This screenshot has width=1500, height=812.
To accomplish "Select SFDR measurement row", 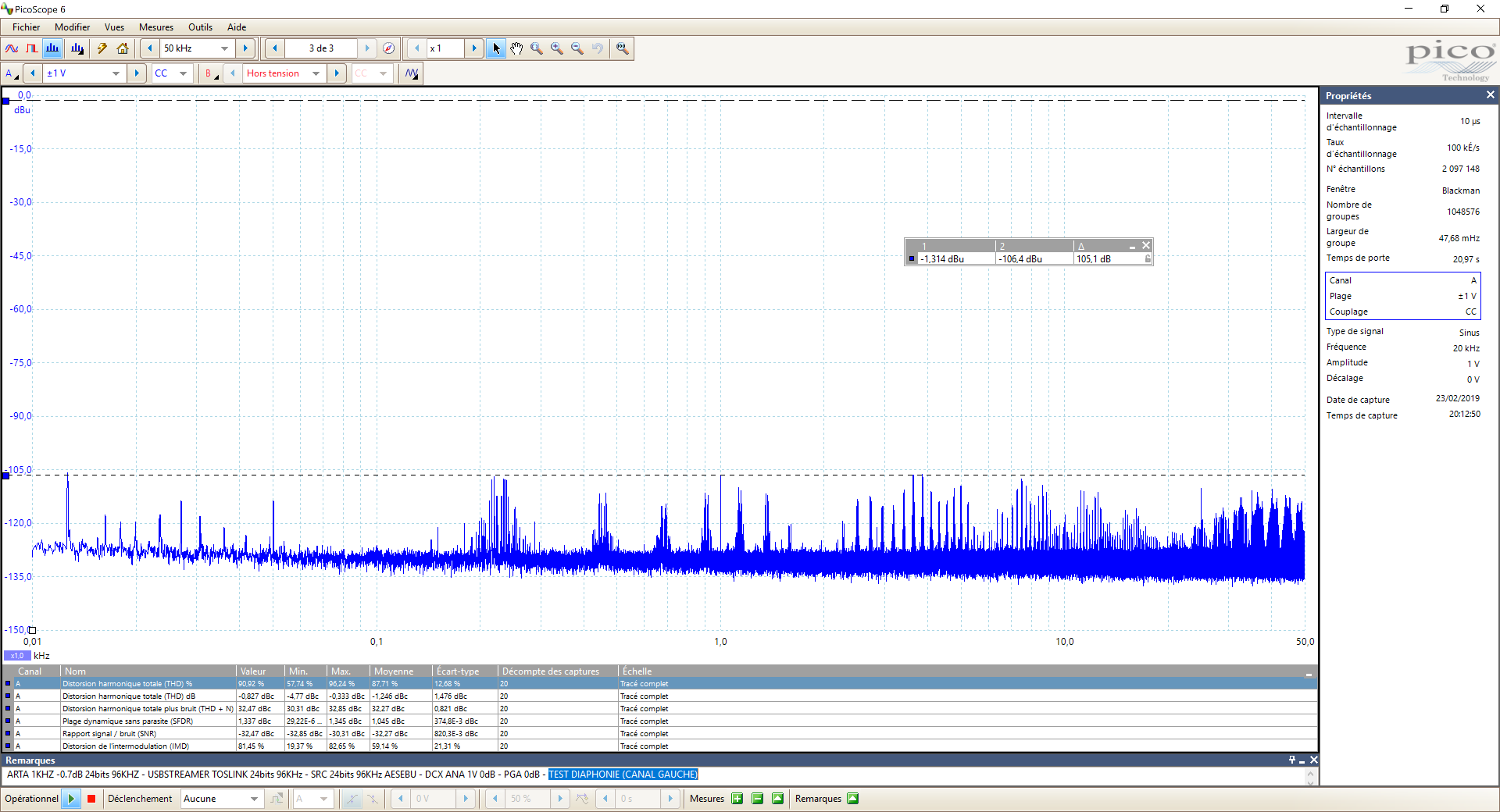I will 659,721.
